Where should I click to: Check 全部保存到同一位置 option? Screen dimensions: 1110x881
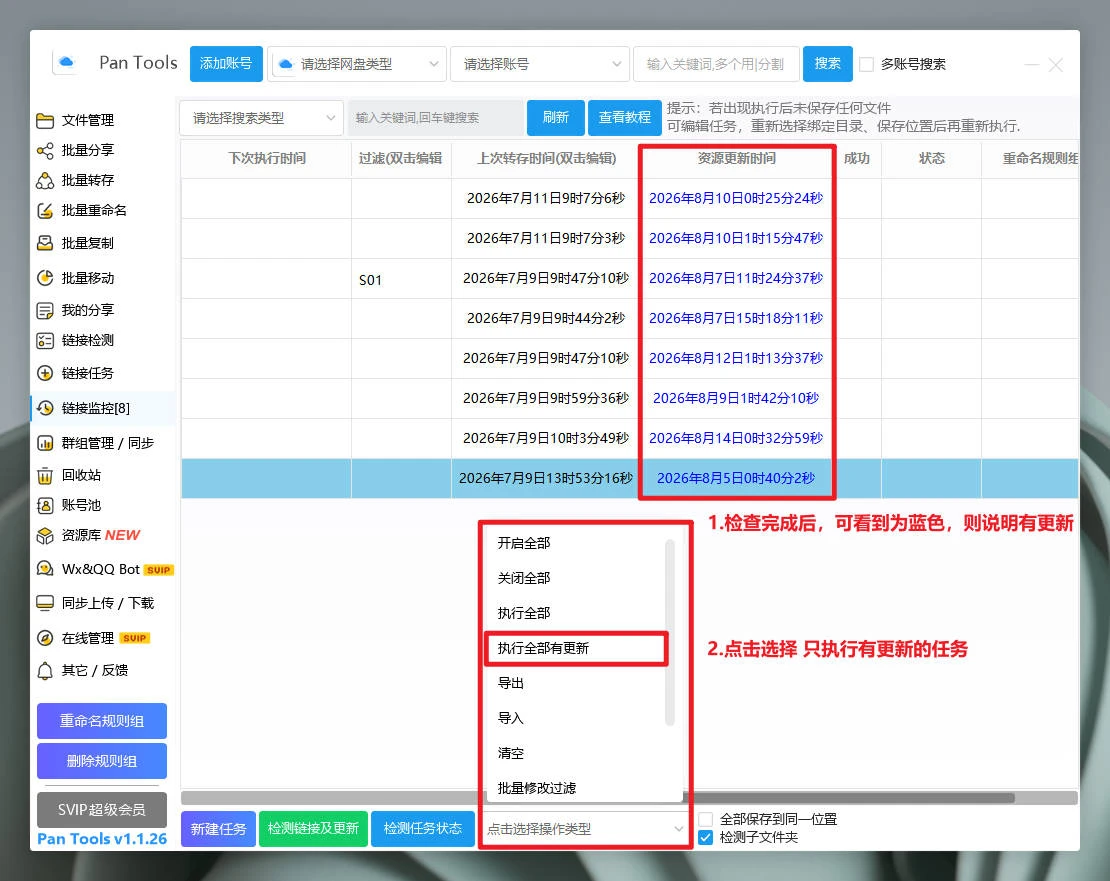(x=705, y=819)
